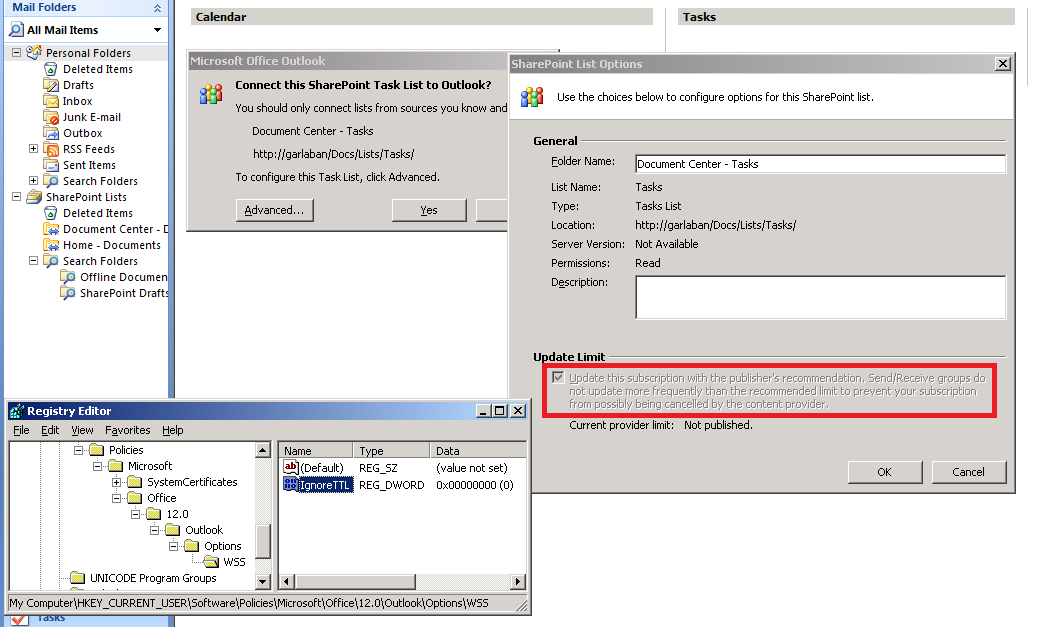Open the Help menu in Registry Editor

click(x=173, y=430)
